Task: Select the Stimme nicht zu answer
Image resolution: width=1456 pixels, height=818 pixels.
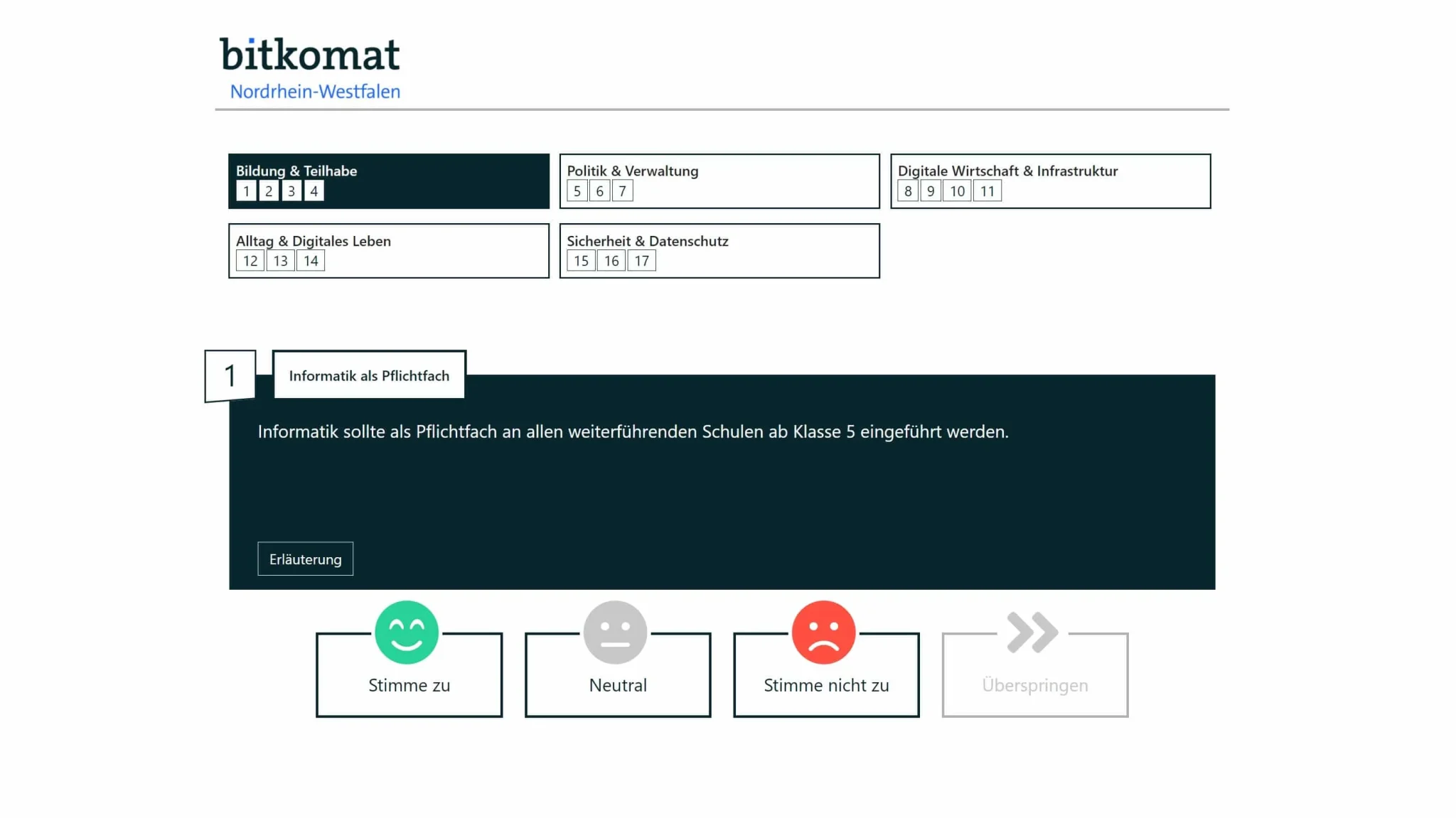Action: pos(826,674)
